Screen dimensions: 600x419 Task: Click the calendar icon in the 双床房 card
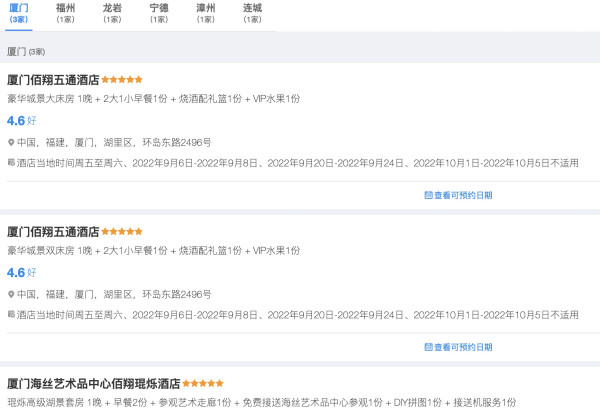pos(428,347)
